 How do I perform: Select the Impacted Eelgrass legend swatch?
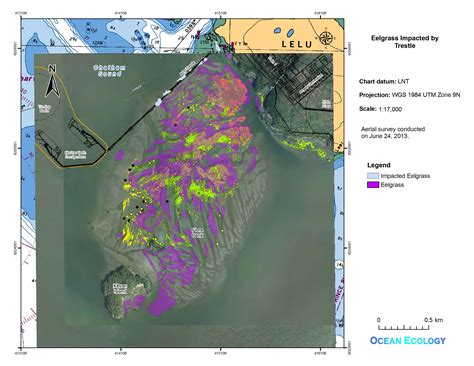(x=373, y=176)
